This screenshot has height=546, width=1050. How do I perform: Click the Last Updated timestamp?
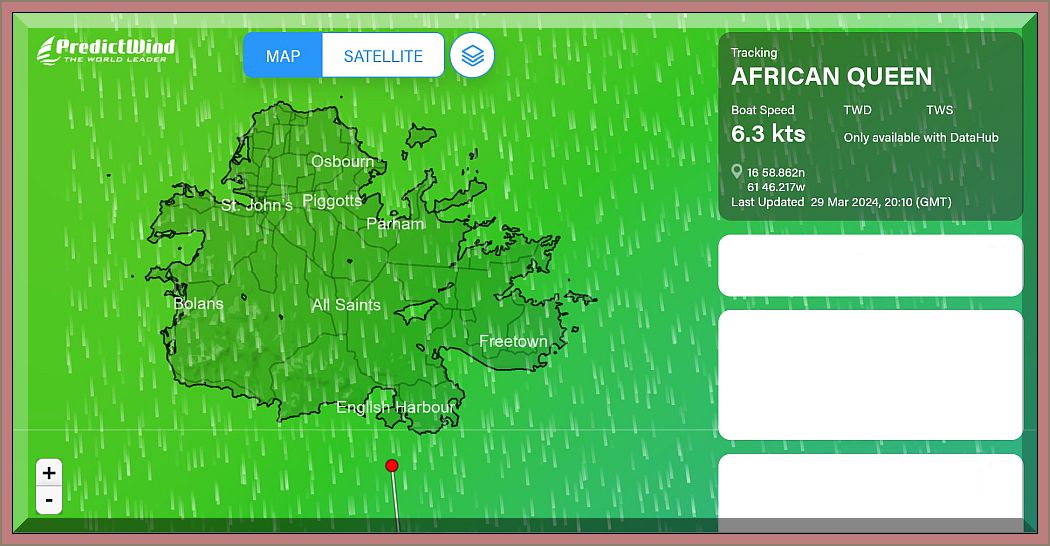841,202
